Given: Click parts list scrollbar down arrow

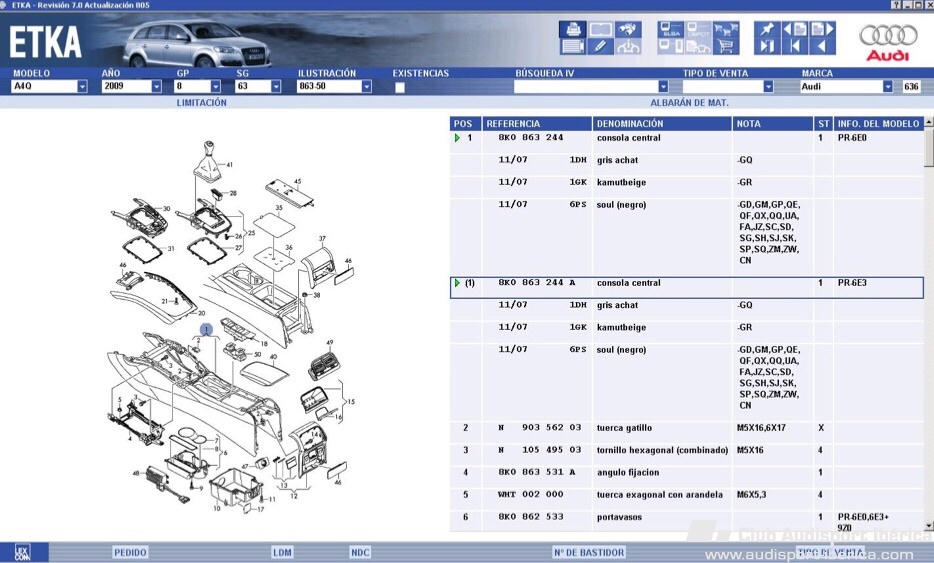Looking at the screenshot, I should 929,525.
